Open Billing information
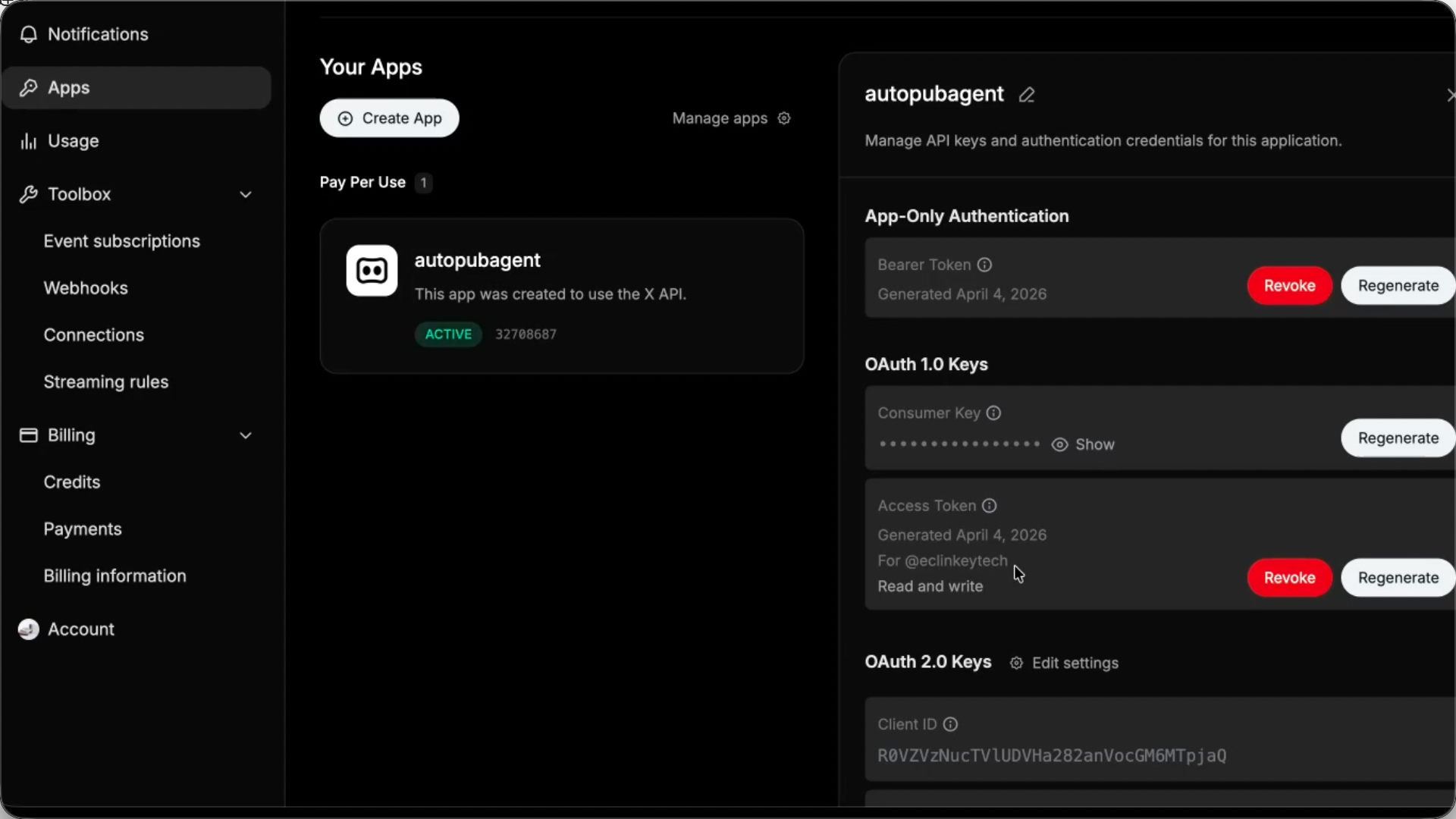This screenshot has height=819, width=1456. pos(115,576)
